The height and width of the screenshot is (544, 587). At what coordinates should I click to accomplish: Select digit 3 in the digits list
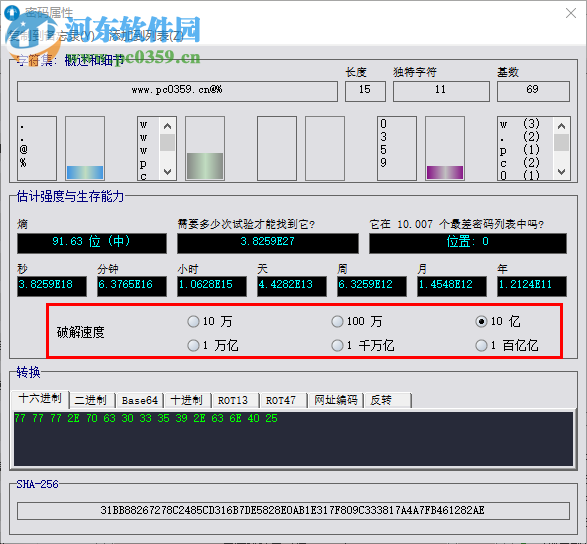[x=383, y=137]
